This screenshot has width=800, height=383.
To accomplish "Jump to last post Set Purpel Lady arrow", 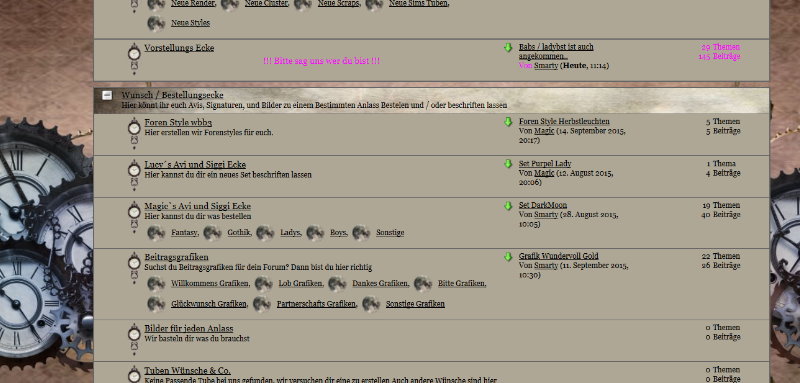I will 508,164.
